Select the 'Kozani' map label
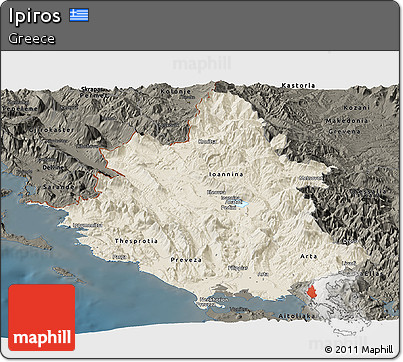 coord(357,108)
